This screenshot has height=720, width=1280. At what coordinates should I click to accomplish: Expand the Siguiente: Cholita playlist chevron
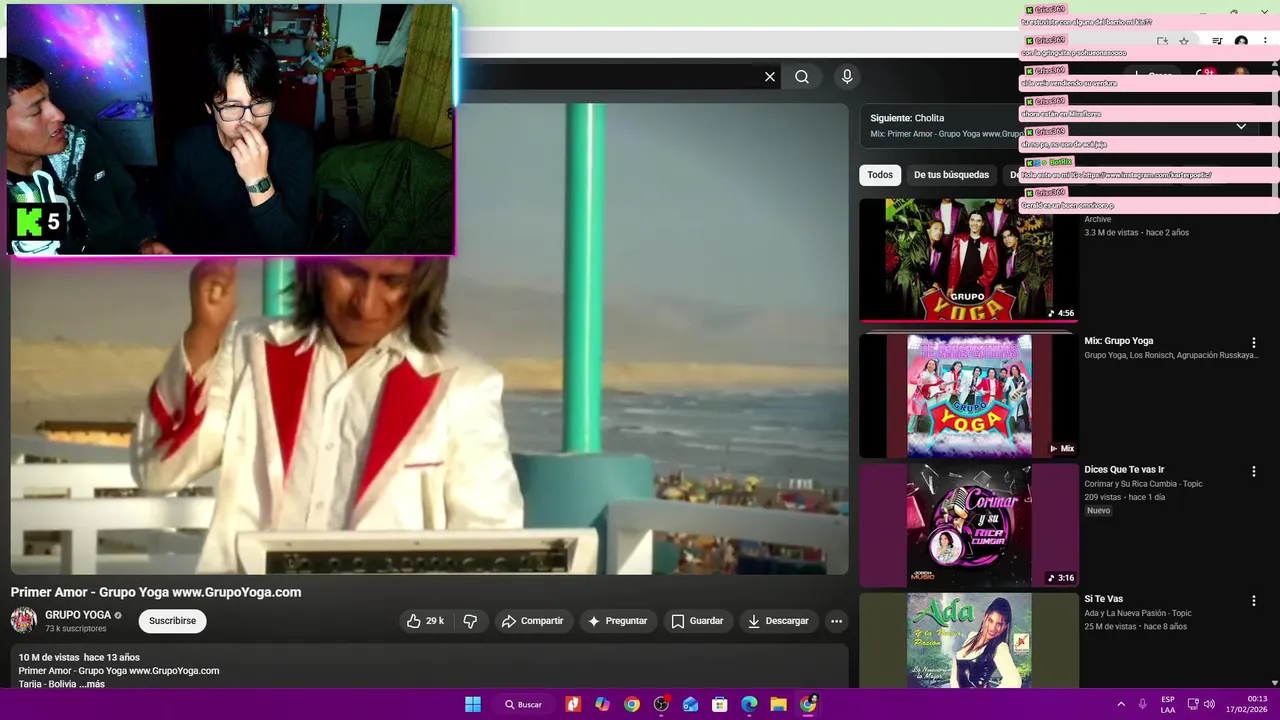tap(1241, 126)
